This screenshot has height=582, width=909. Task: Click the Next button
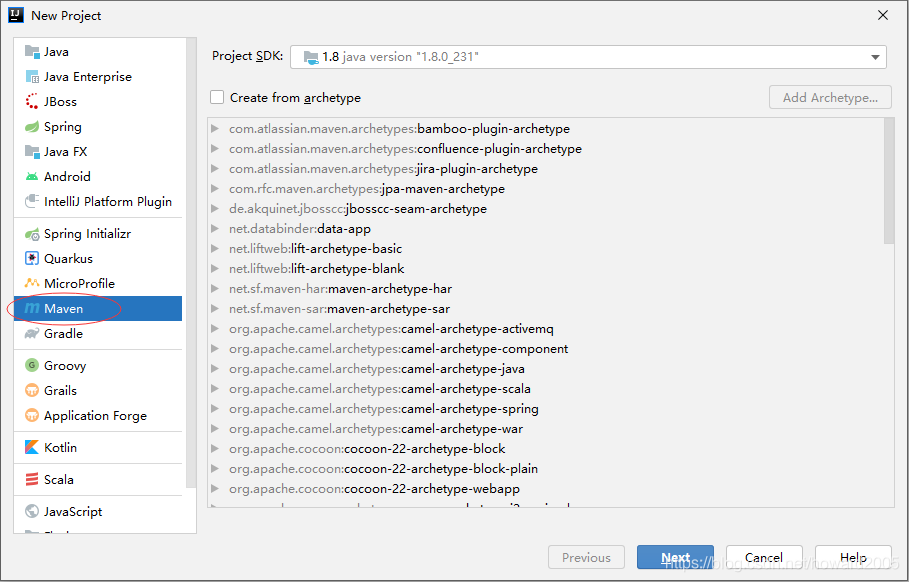tap(675, 557)
